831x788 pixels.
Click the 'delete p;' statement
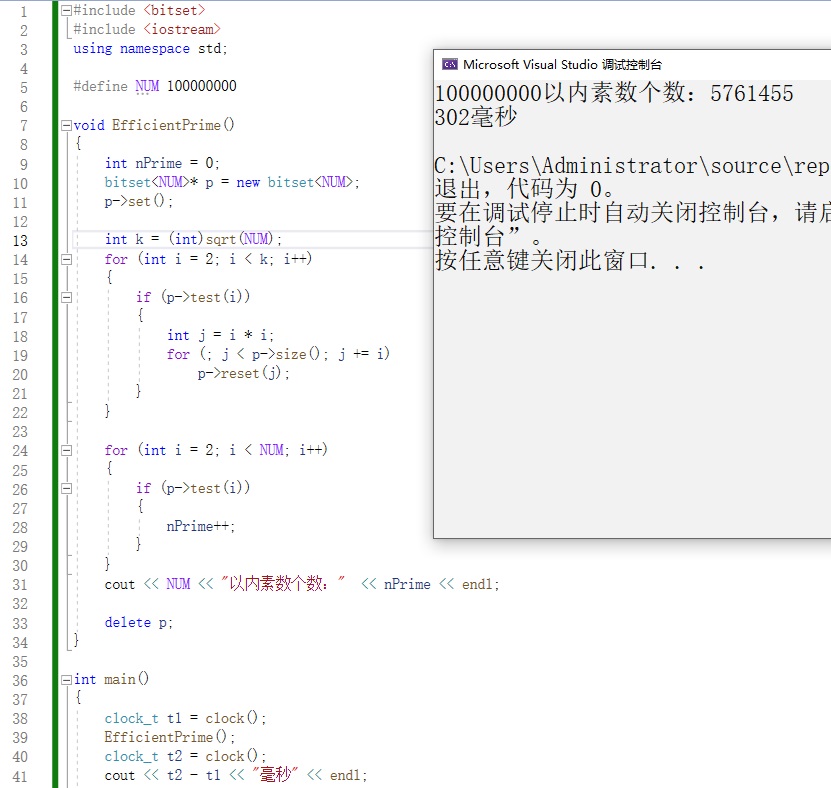point(138,622)
